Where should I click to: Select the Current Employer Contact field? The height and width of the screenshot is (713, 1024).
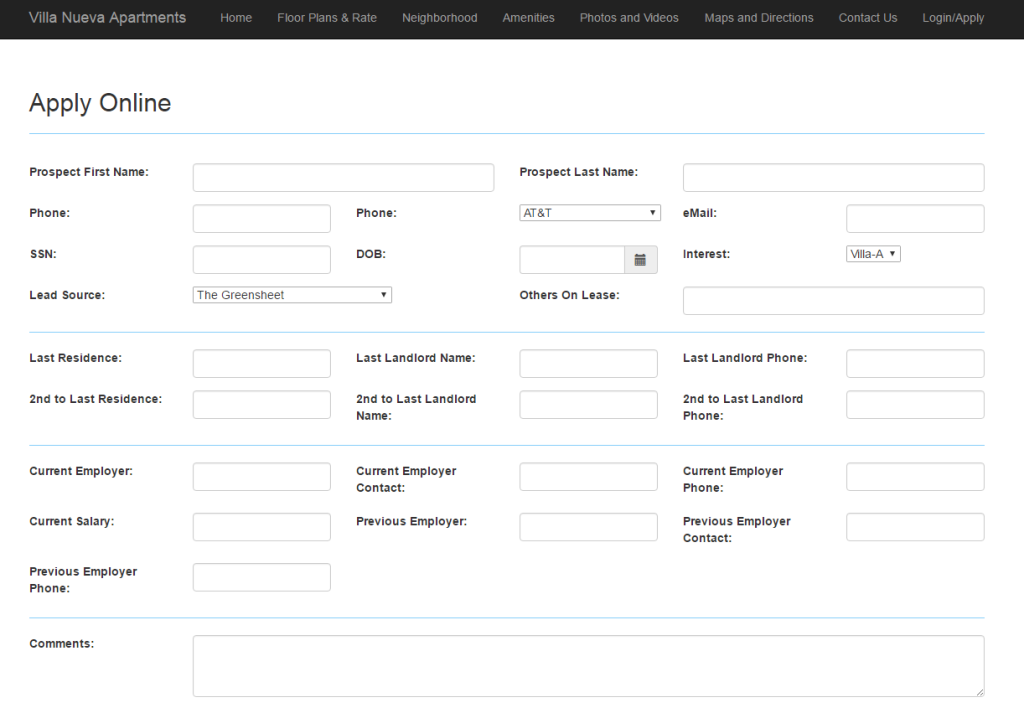tap(588, 477)
